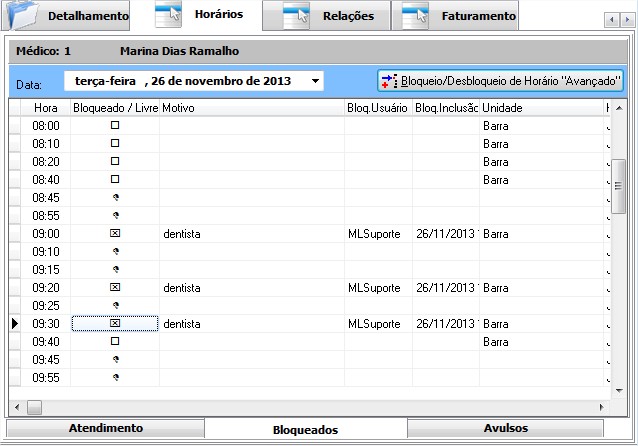Check the 08:00 blocked checkbox

tap(115, 126)
